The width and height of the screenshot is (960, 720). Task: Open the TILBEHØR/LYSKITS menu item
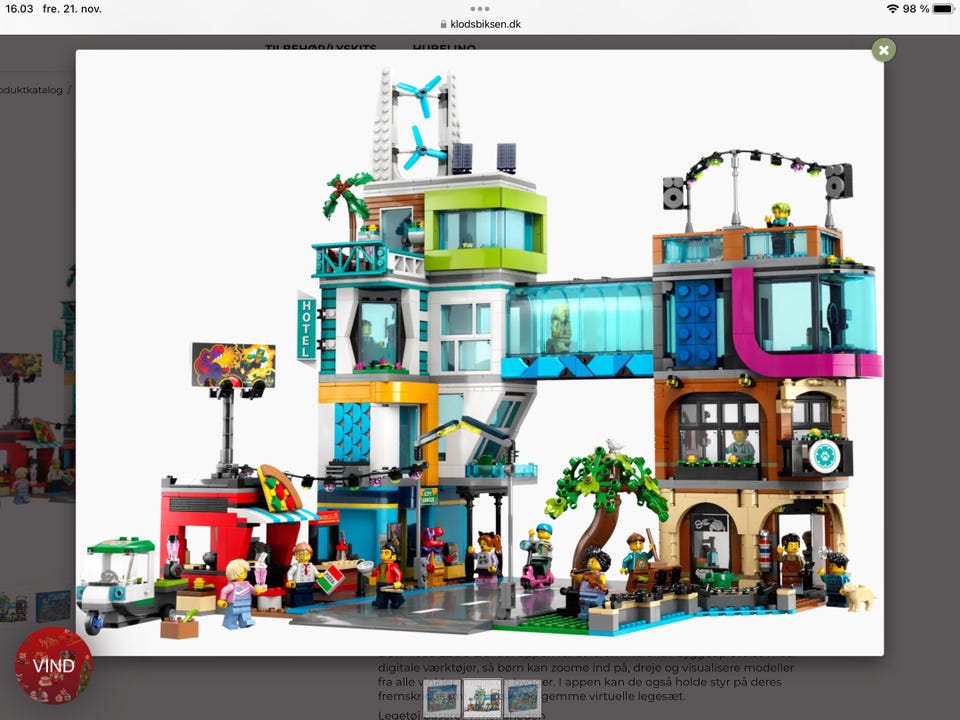click(321, 47)
